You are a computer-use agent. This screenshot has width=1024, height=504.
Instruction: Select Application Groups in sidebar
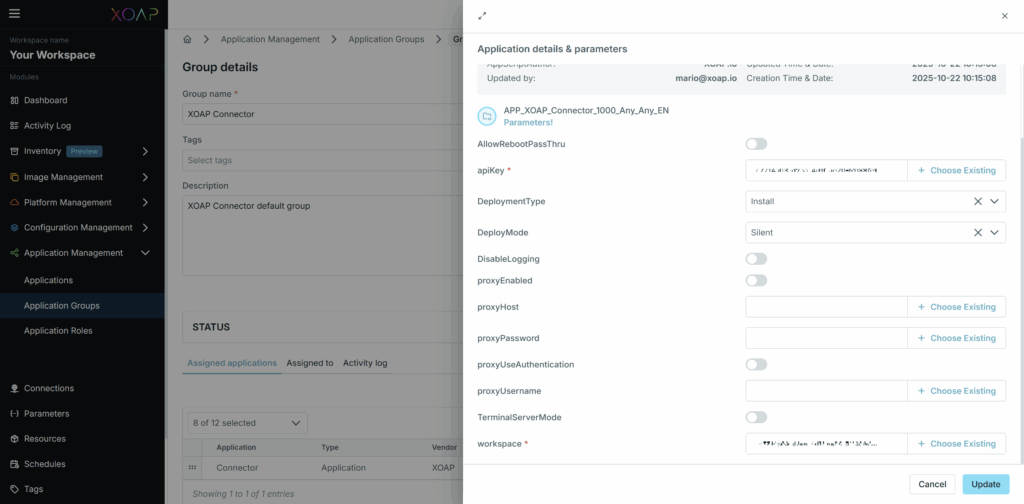(x=61, y=306)
